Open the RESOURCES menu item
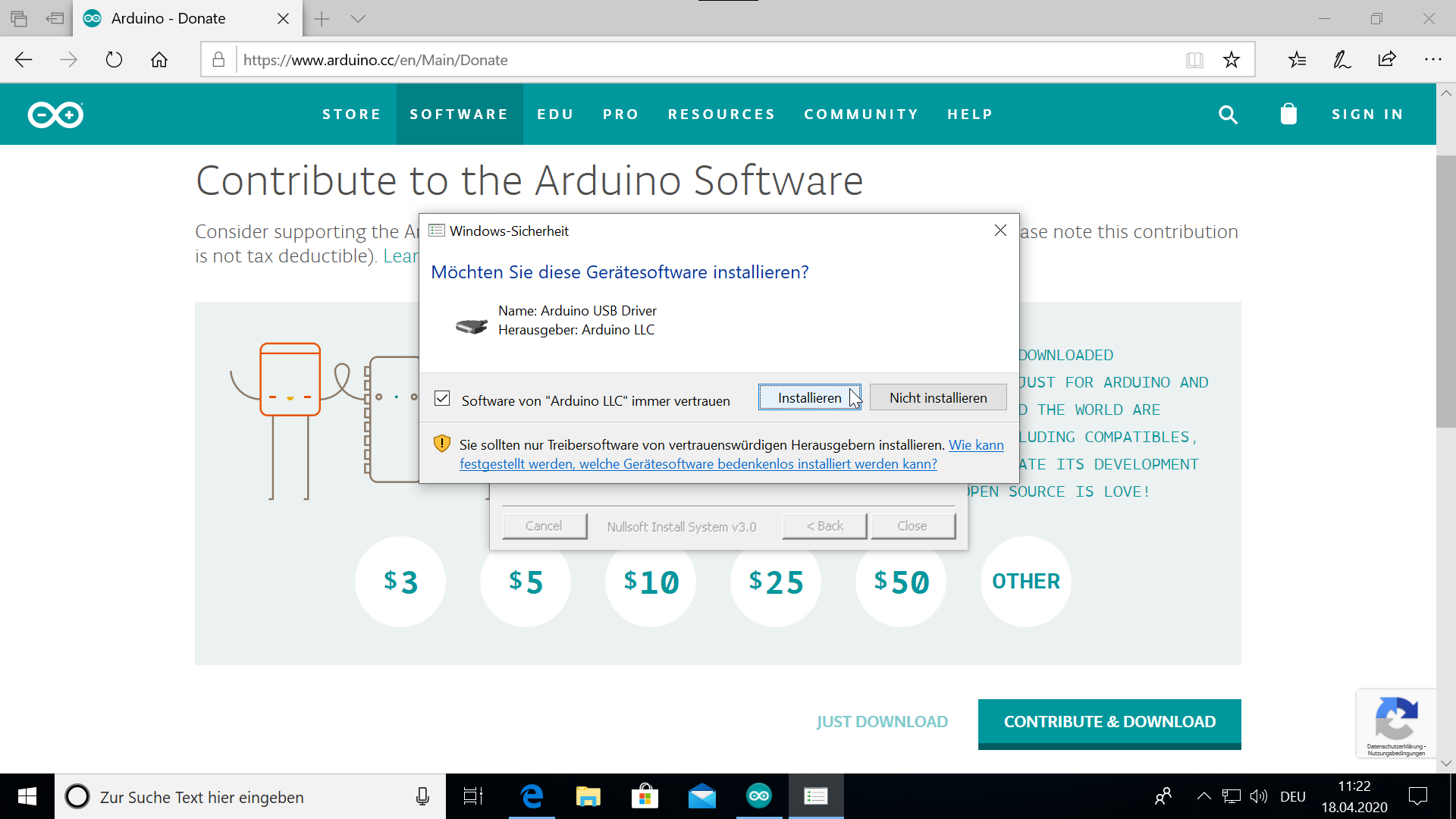 [x=722, y=115]
